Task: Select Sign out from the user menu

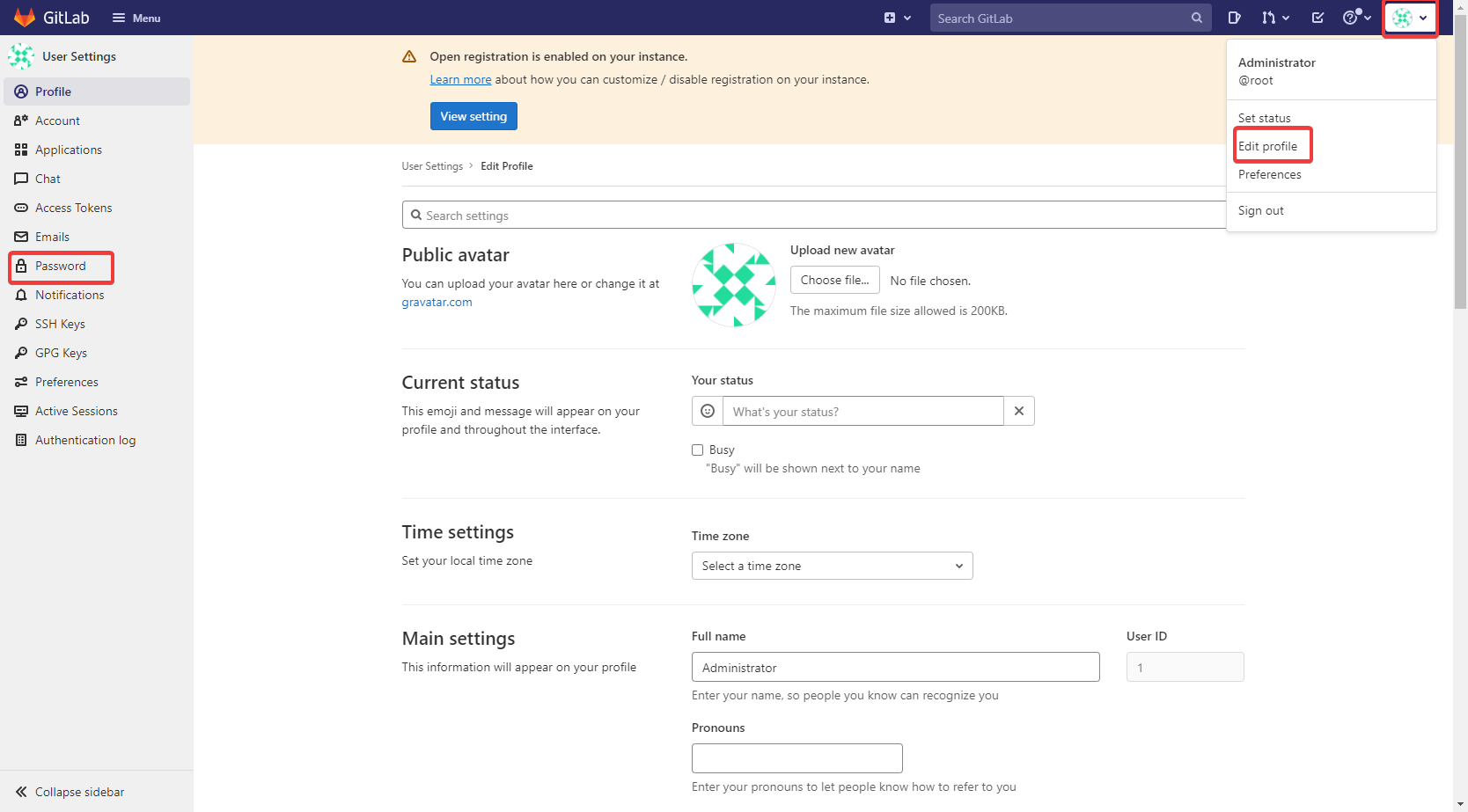Action: [1260, 210]
